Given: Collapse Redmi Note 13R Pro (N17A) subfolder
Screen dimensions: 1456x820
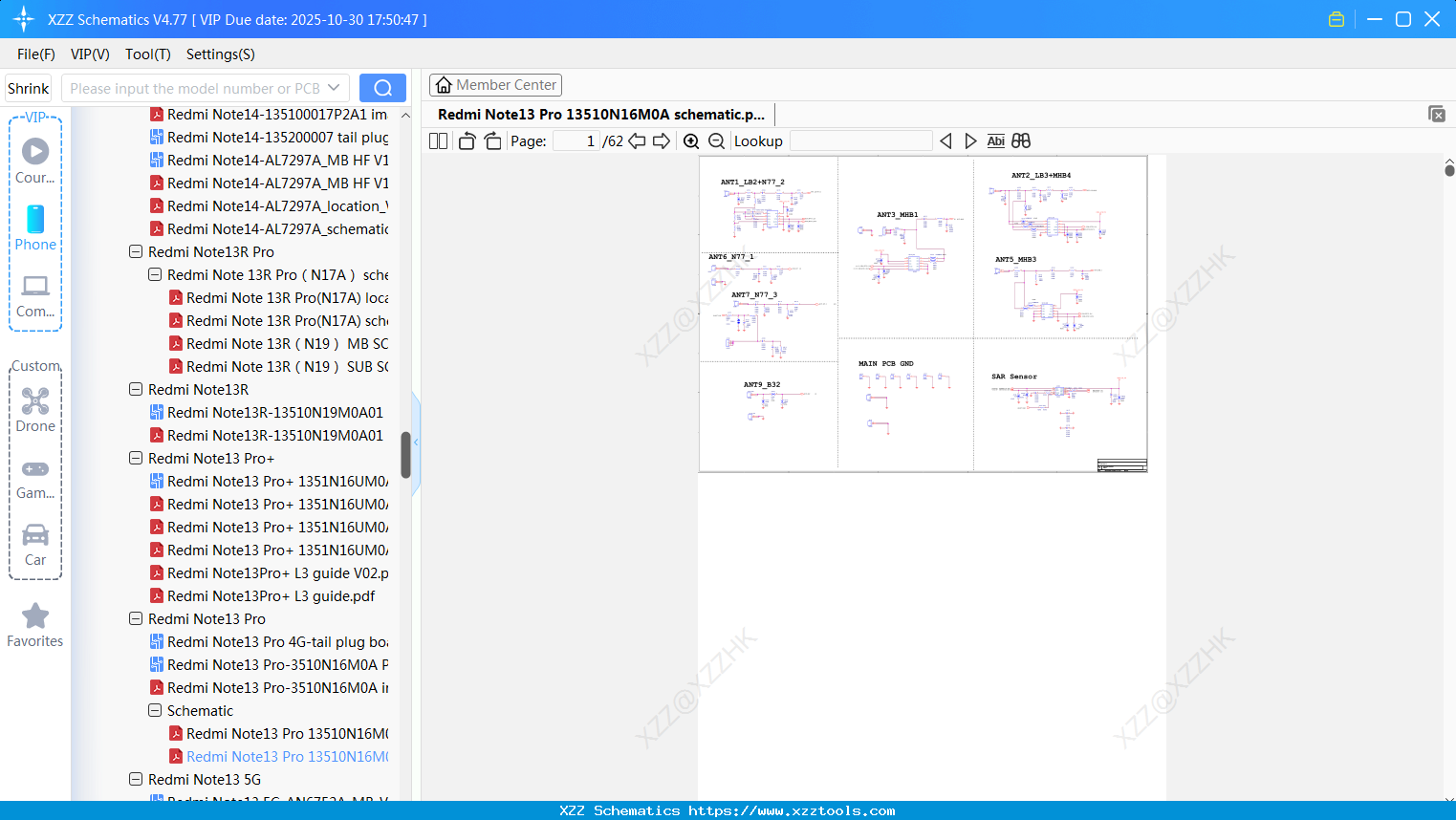Looking at the screenshot, I should (155, 275).
